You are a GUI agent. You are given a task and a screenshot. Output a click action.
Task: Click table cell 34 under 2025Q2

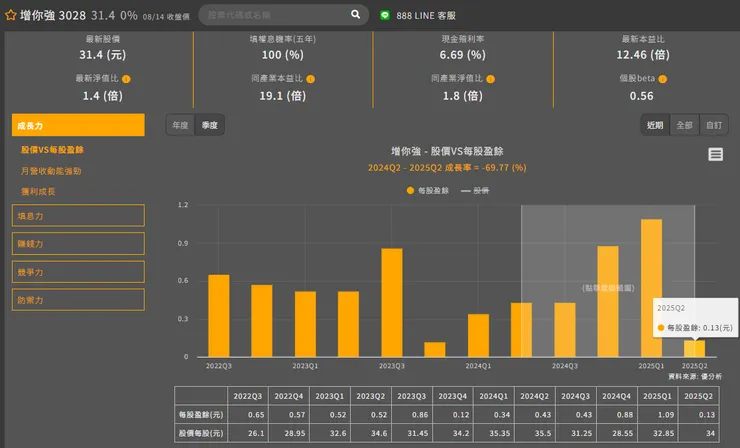(698, 433)
